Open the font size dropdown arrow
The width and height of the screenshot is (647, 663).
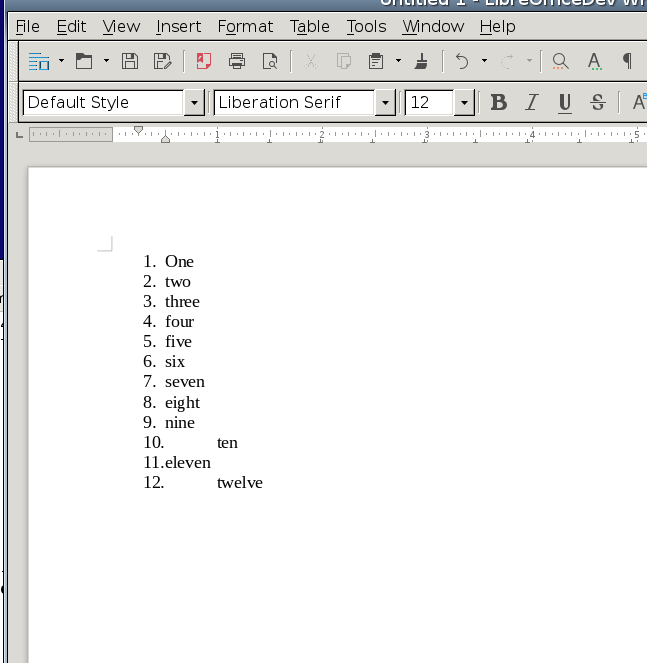[x=464, y=102]
